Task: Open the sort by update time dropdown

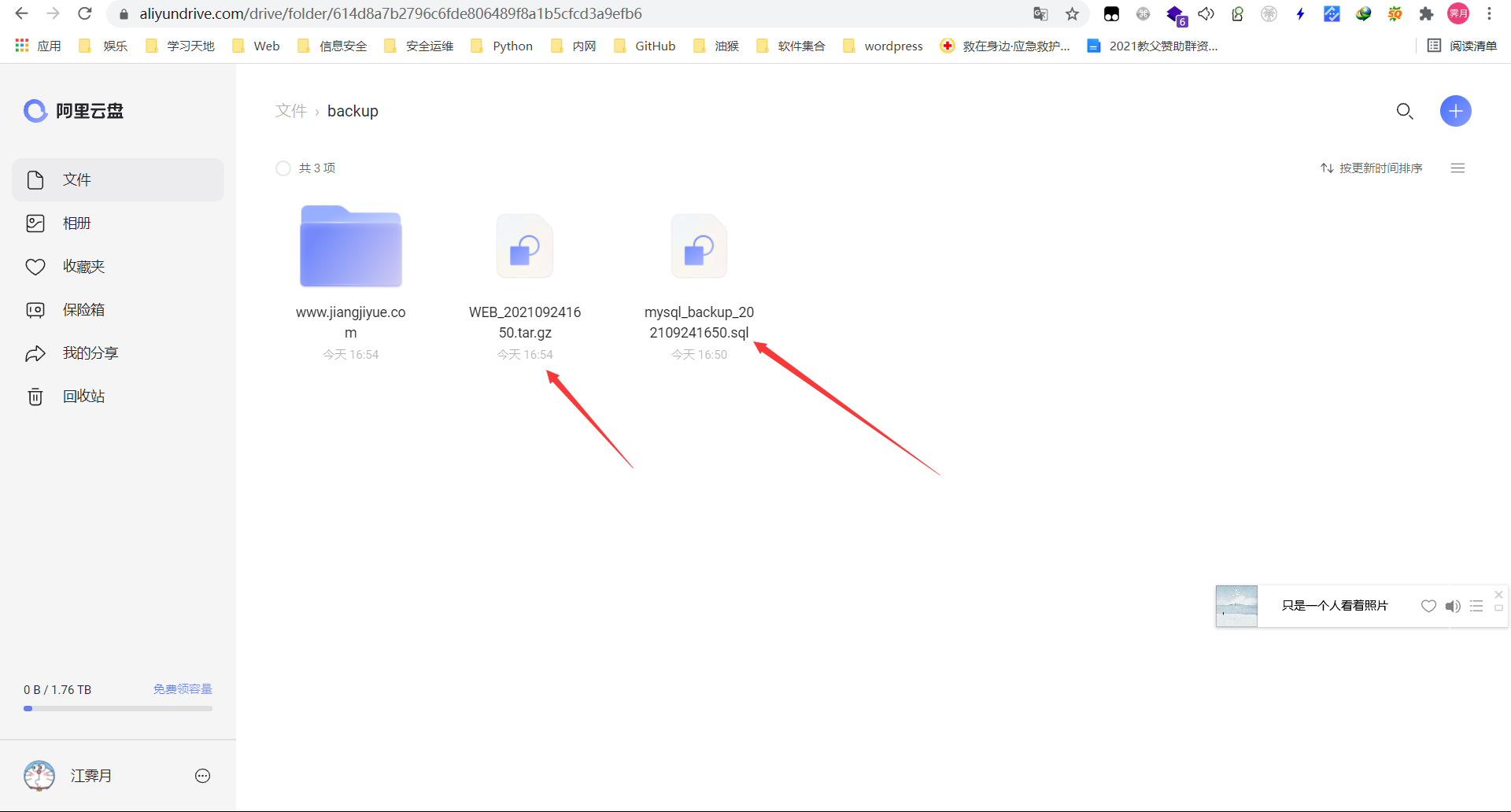Action: (1372, 168)
